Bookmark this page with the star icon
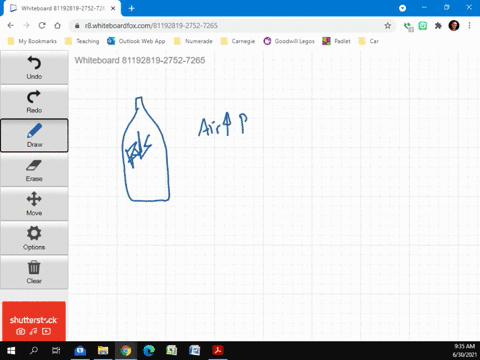 coord(387,26)
